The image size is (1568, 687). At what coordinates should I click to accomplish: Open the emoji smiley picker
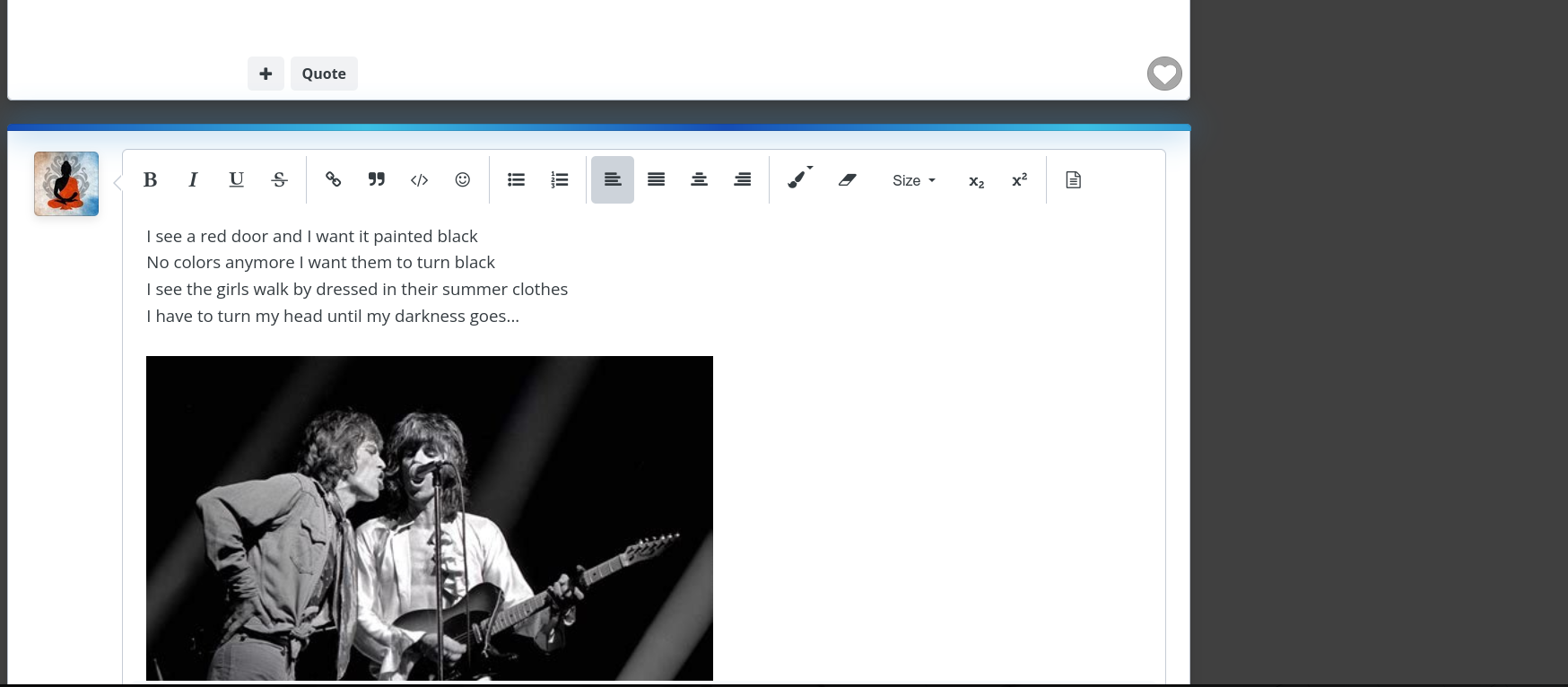pyautogui.click(x=463, y=180)
